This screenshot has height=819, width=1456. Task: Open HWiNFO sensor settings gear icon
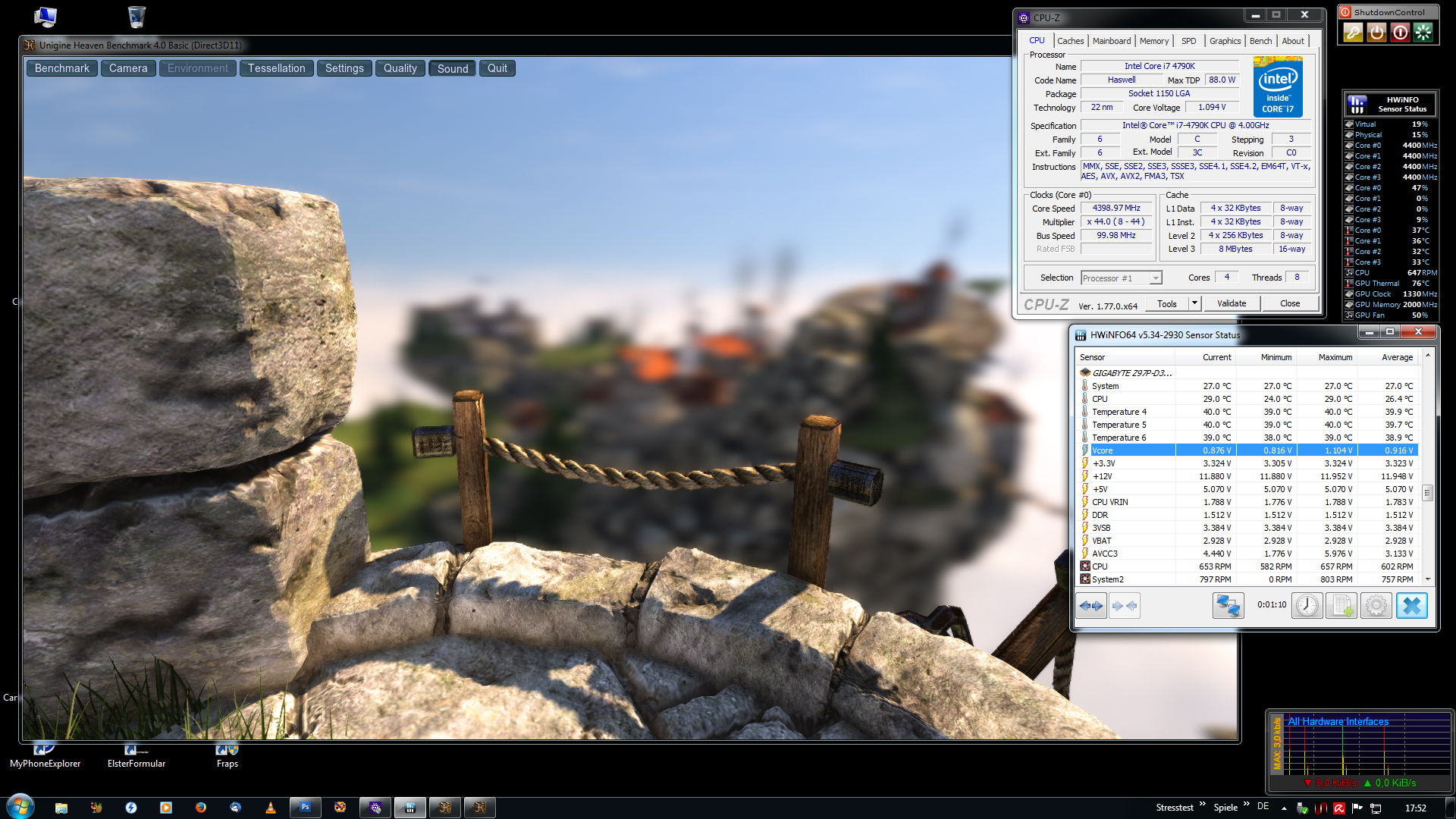click(1376, 606)
